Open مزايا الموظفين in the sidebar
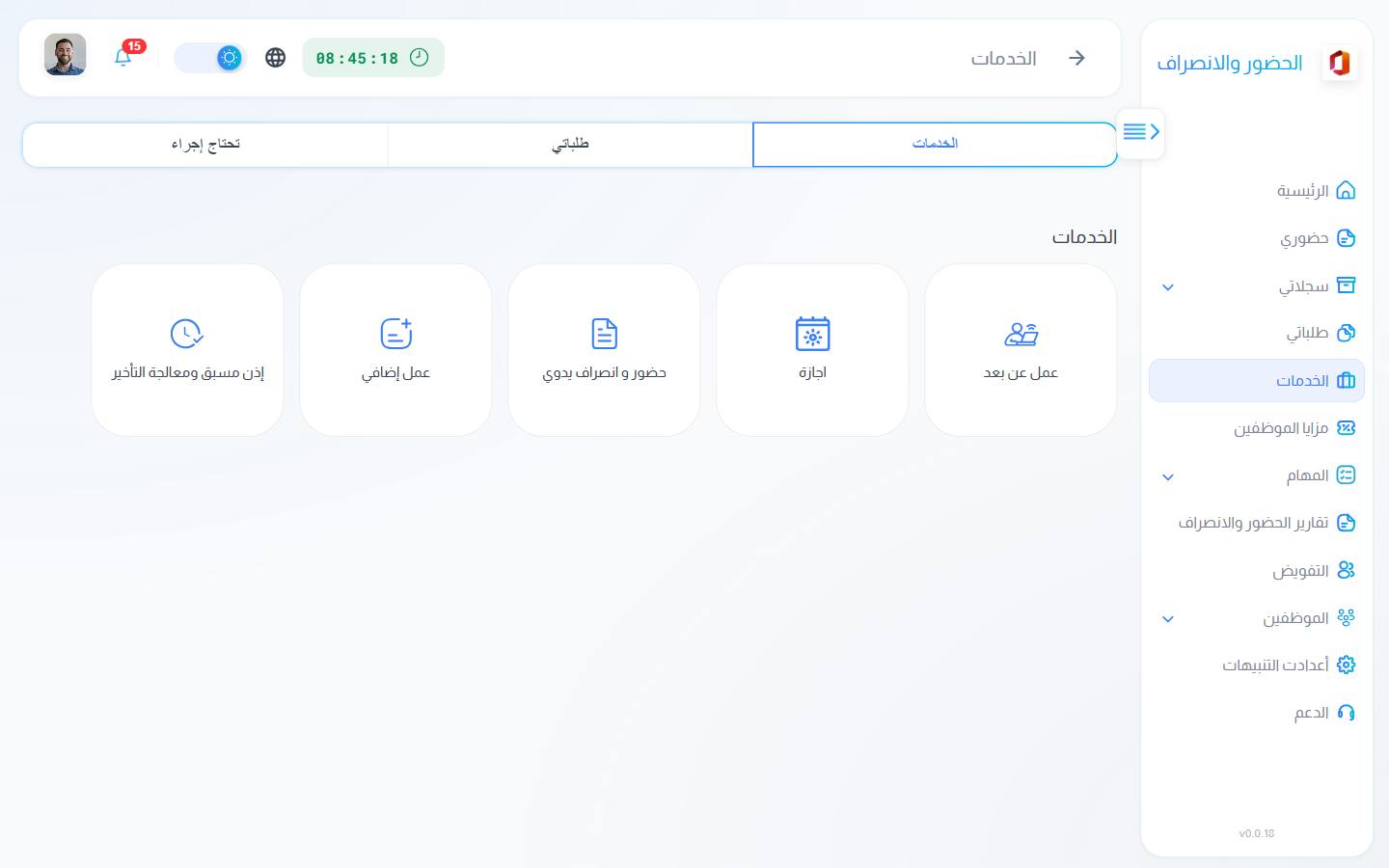Screen dimensions: 1389x868 (x=1256, y=428)
